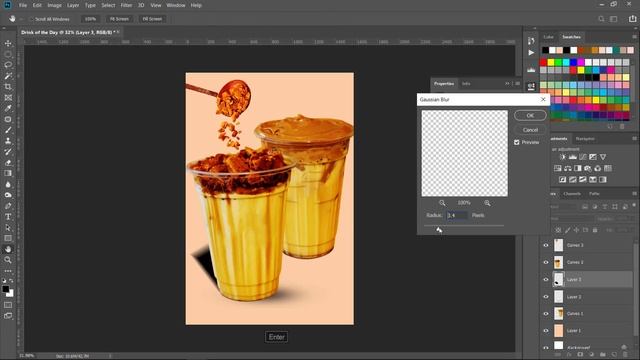
Task: Select the Eraser tool
Action: pos(8,162)
